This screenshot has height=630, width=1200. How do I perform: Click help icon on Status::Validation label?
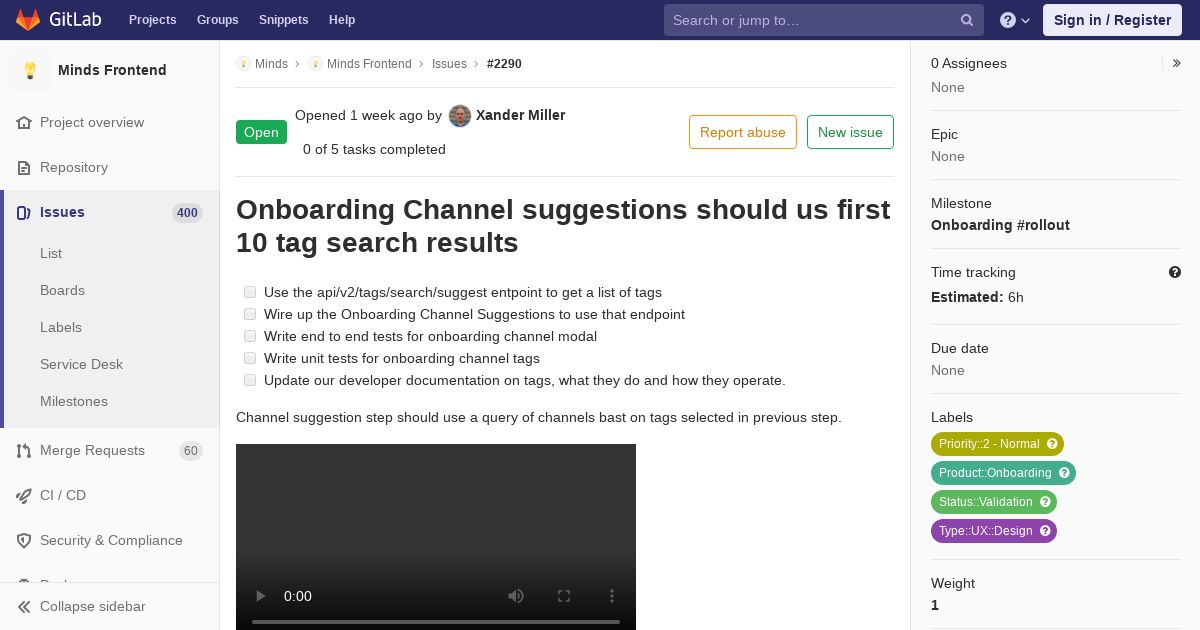coord(1045,502)
